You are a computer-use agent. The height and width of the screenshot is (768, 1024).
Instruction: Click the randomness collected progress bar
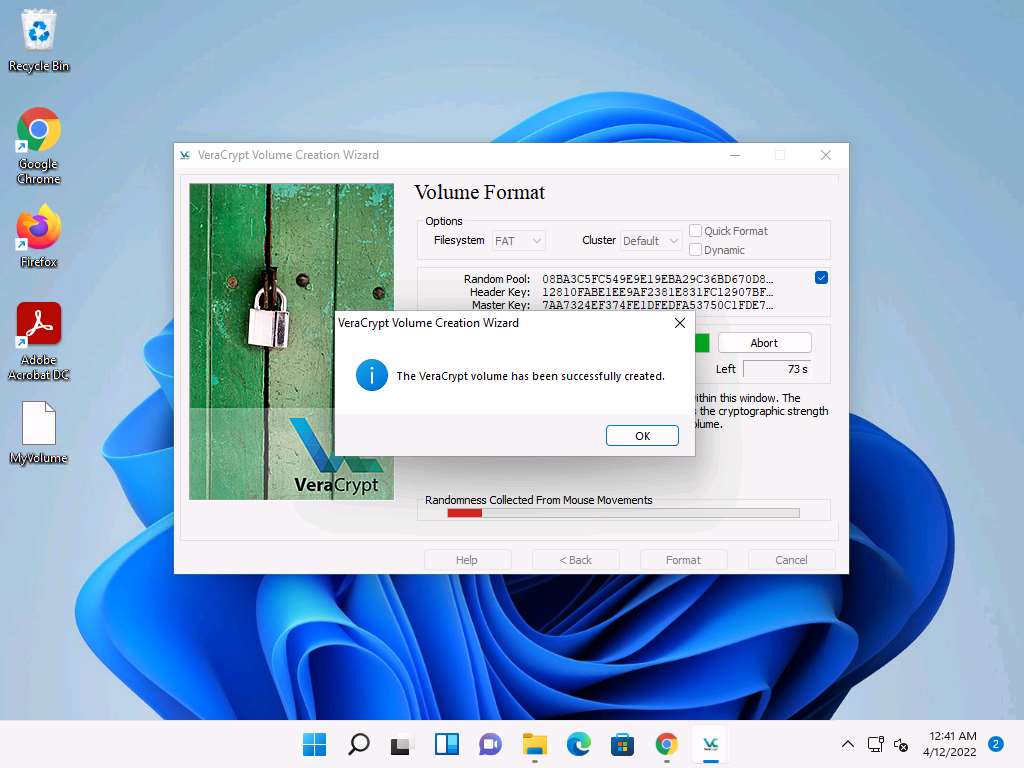tap(623, 513)
